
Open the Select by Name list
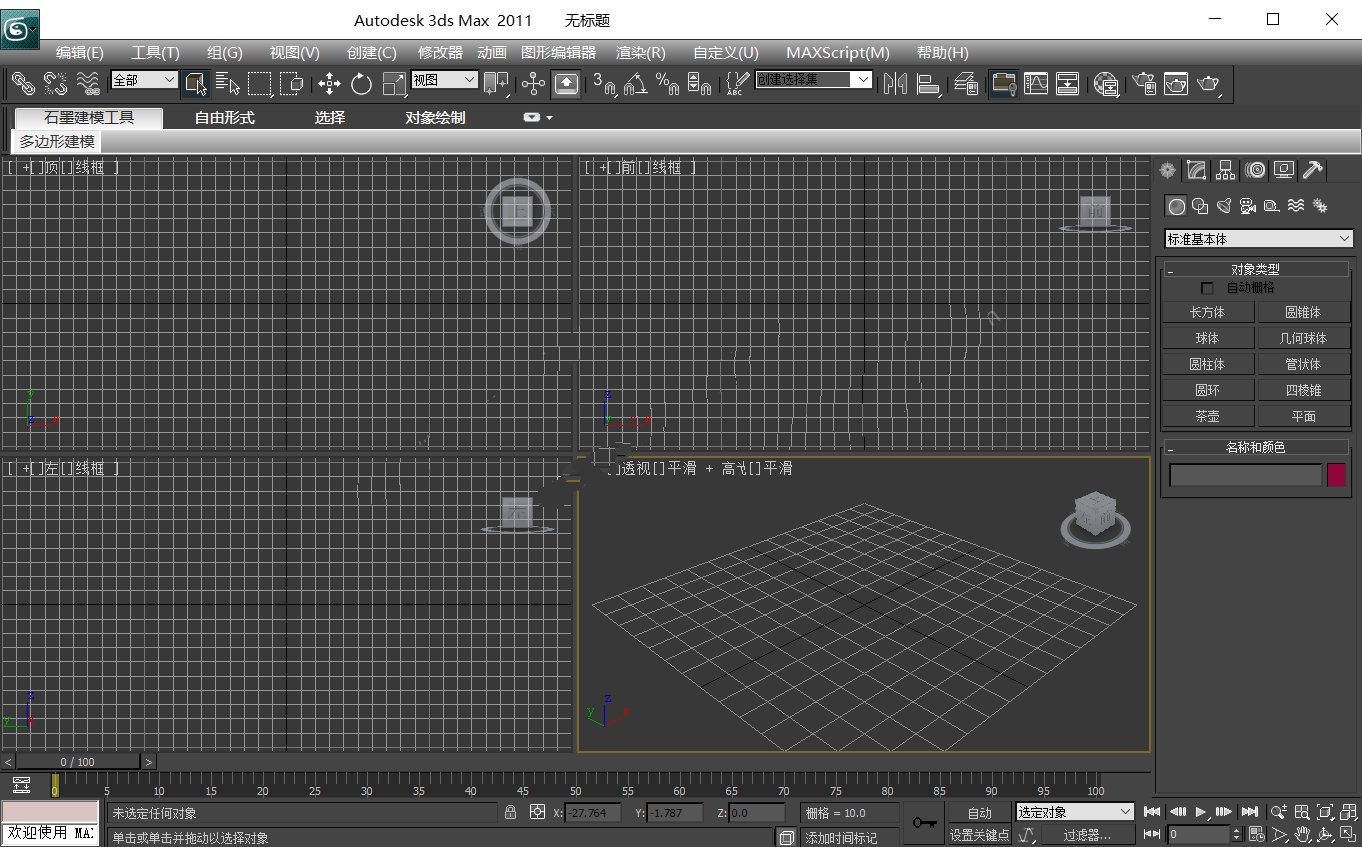click(228, 84)
